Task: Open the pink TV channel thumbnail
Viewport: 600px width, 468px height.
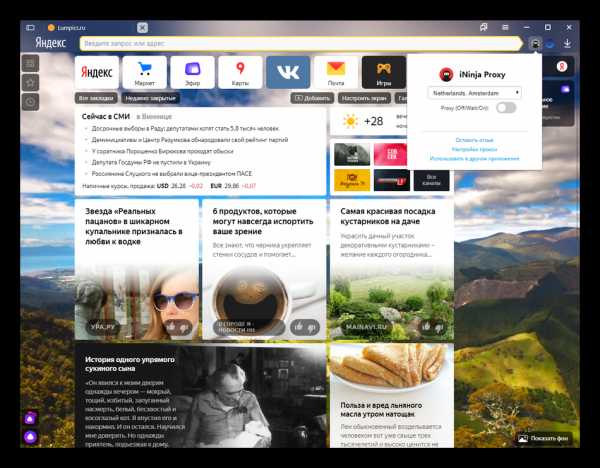Action: click(x=390, y=154)
